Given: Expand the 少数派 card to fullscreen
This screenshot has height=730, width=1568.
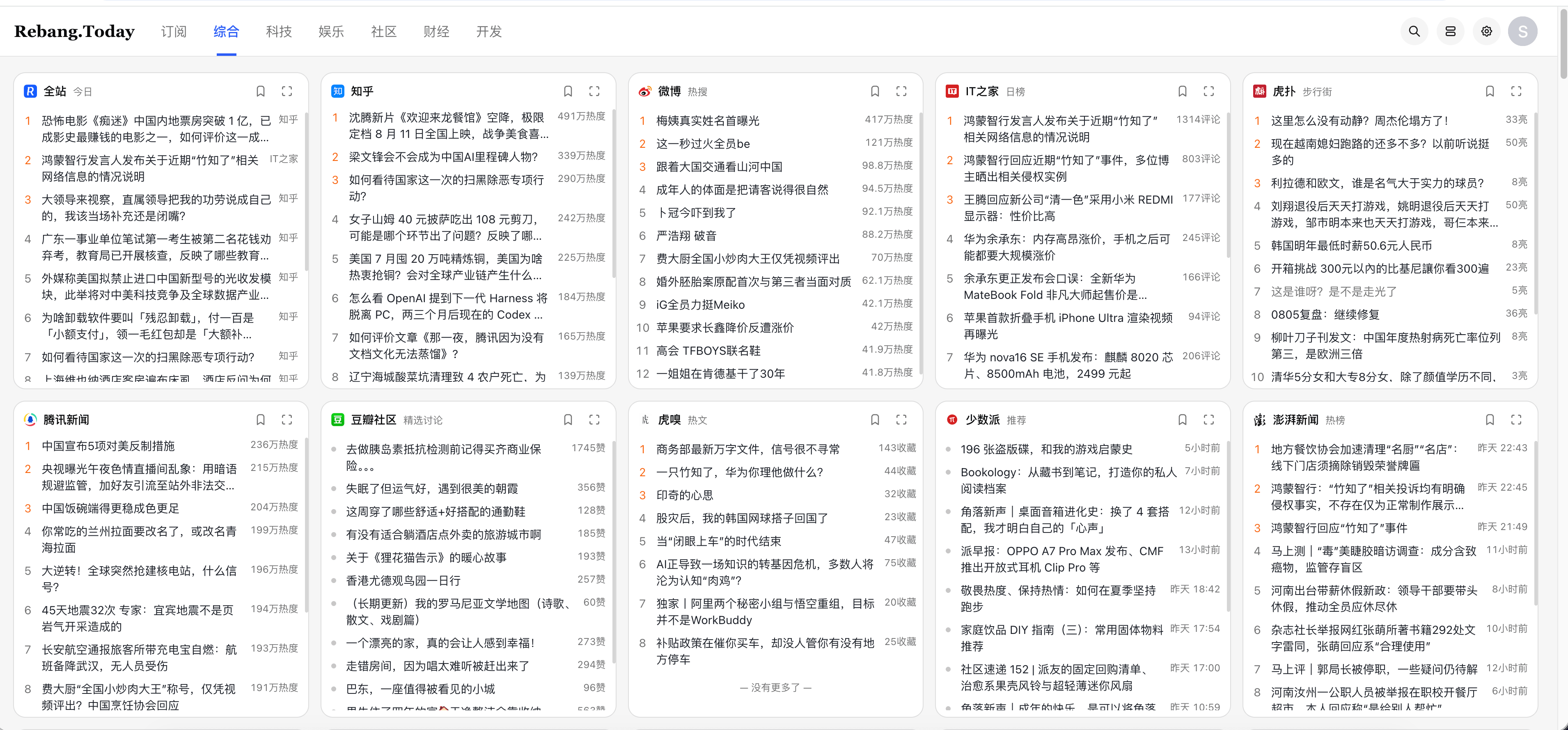Looking at the screenshot, I should click(x=1209, y=420).
